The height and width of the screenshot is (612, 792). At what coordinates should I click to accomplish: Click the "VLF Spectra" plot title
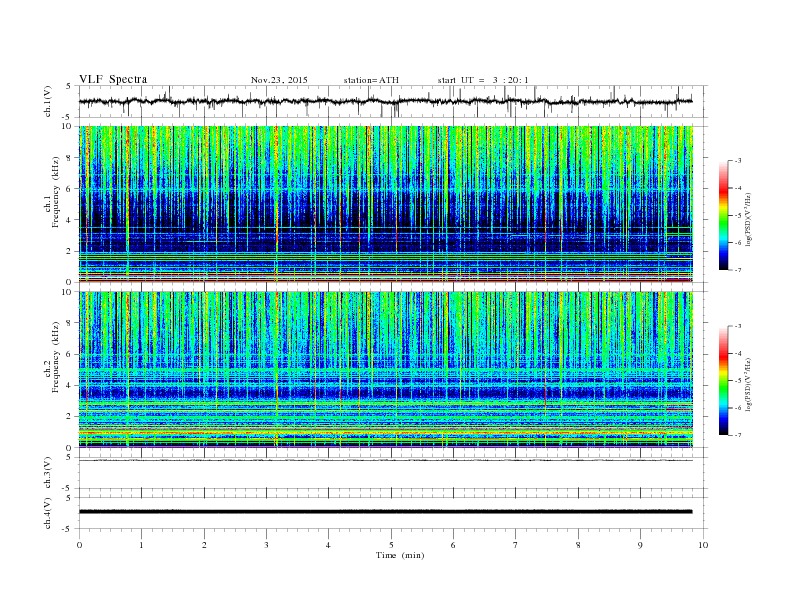pyautogui.click(x=113, y=79)
